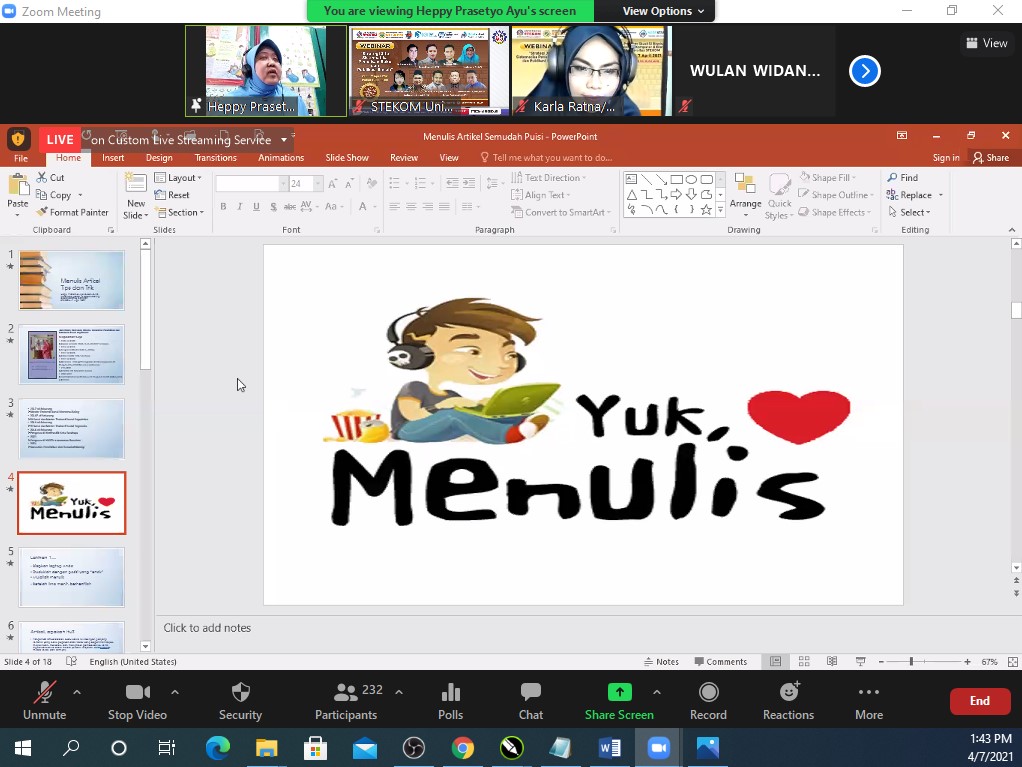Image resolution: width=1022 pixels, height=767 pixels.
Task: Open Comments pane from status bar
Action: pyautogui.click(x=721, y=661)
